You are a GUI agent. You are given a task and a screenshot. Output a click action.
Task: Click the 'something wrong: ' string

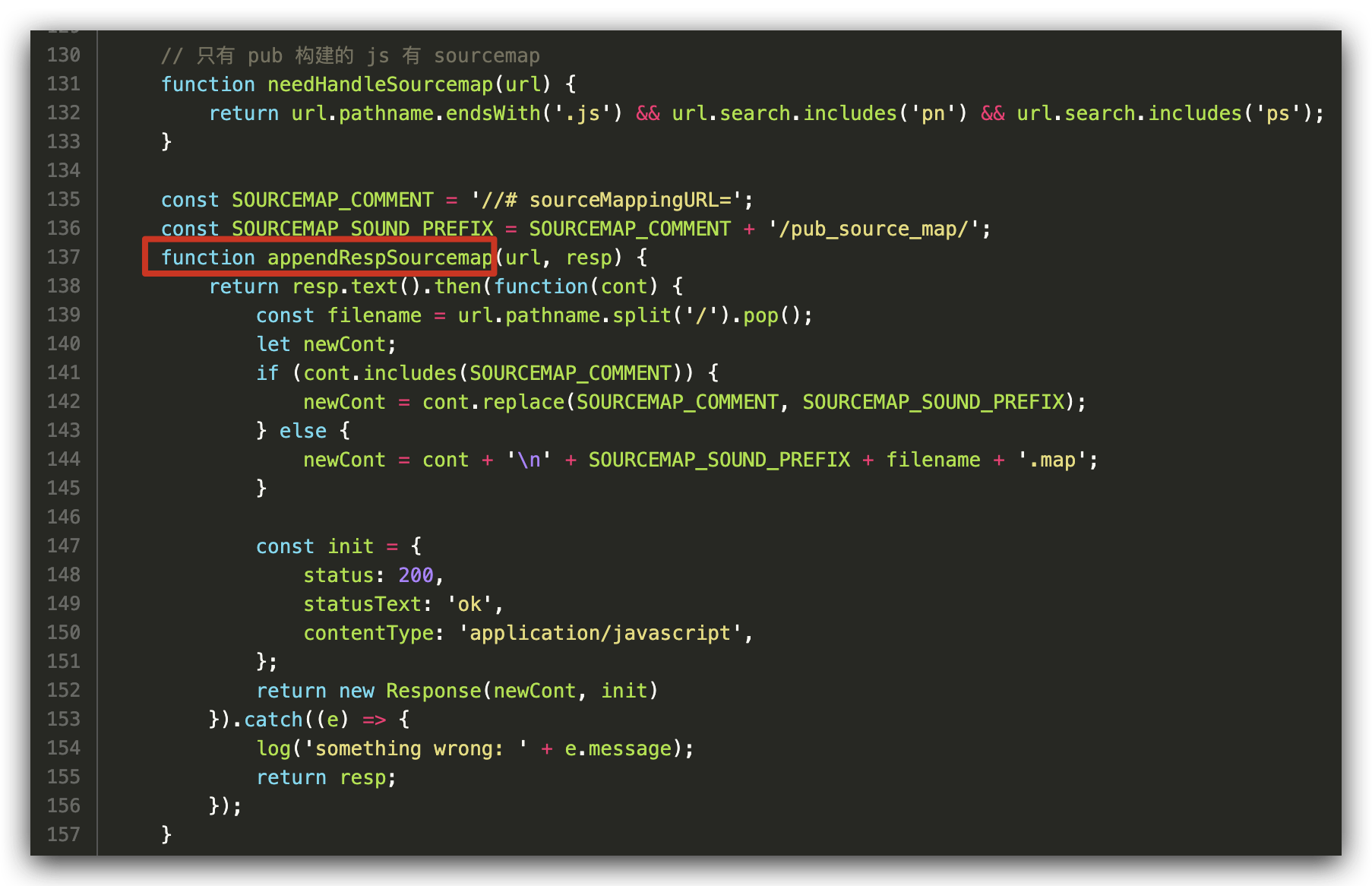point(416,748)
